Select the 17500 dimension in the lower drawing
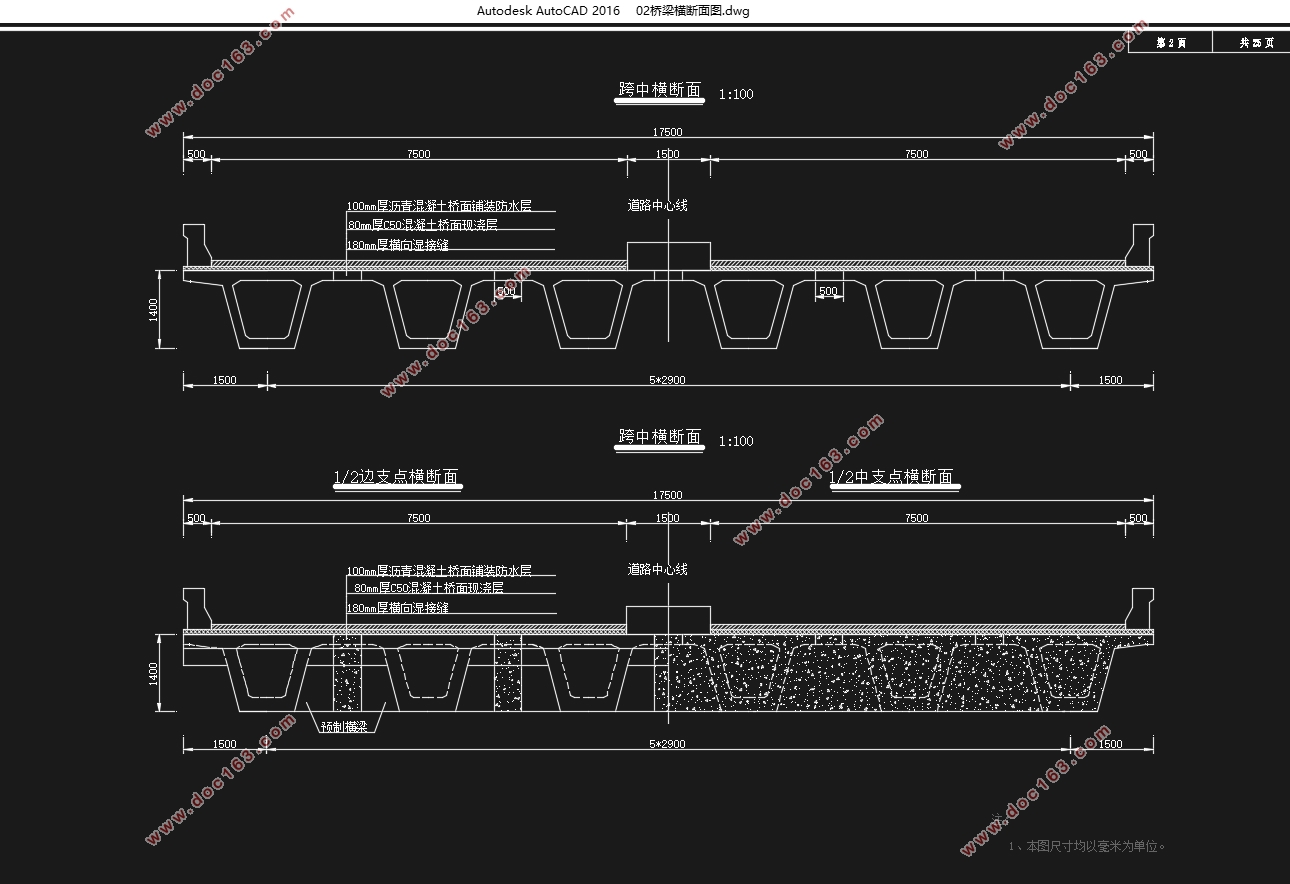1290x884 pixels. pos(667,495)
